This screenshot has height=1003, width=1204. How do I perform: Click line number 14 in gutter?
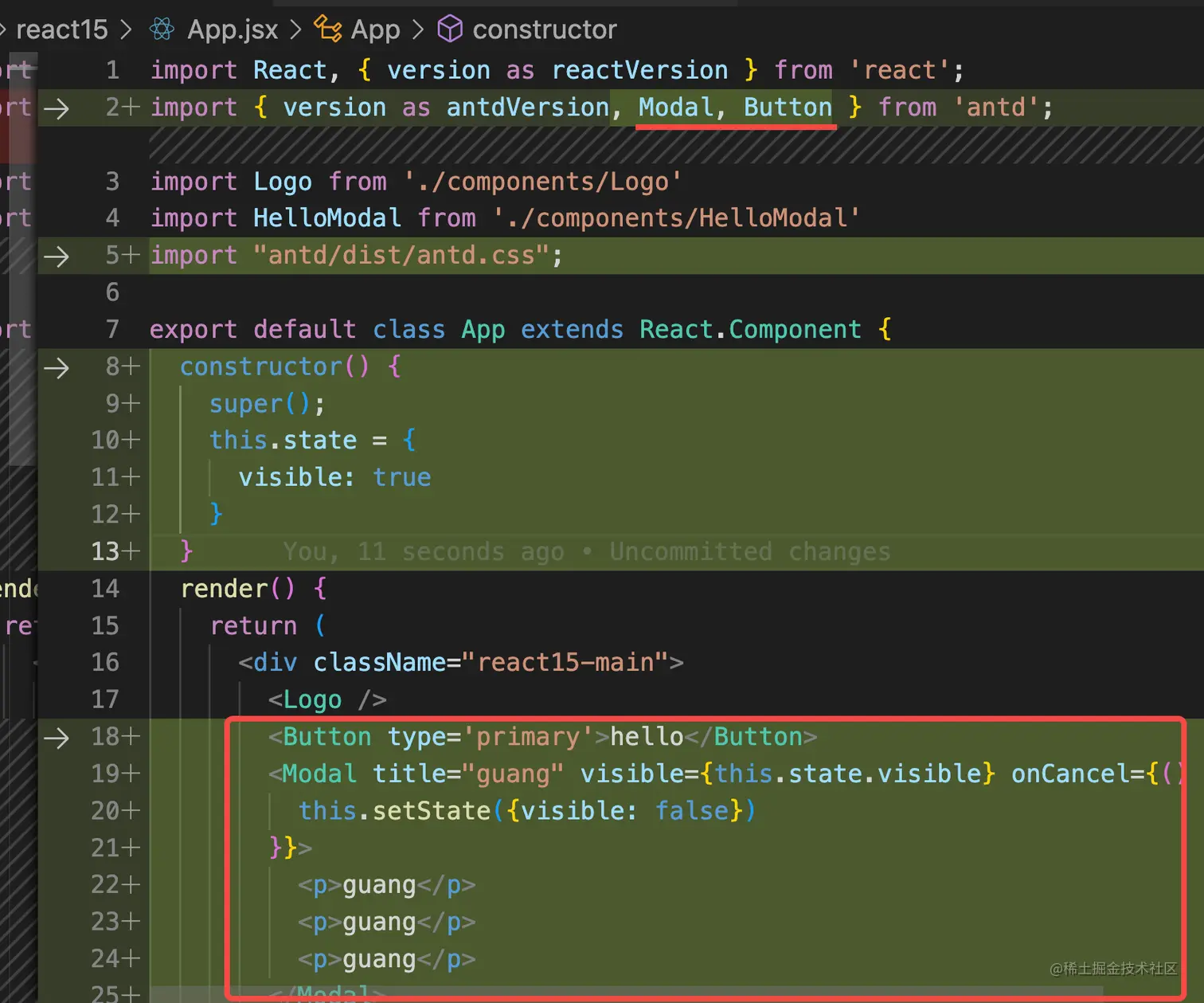[x=105, y=589]
